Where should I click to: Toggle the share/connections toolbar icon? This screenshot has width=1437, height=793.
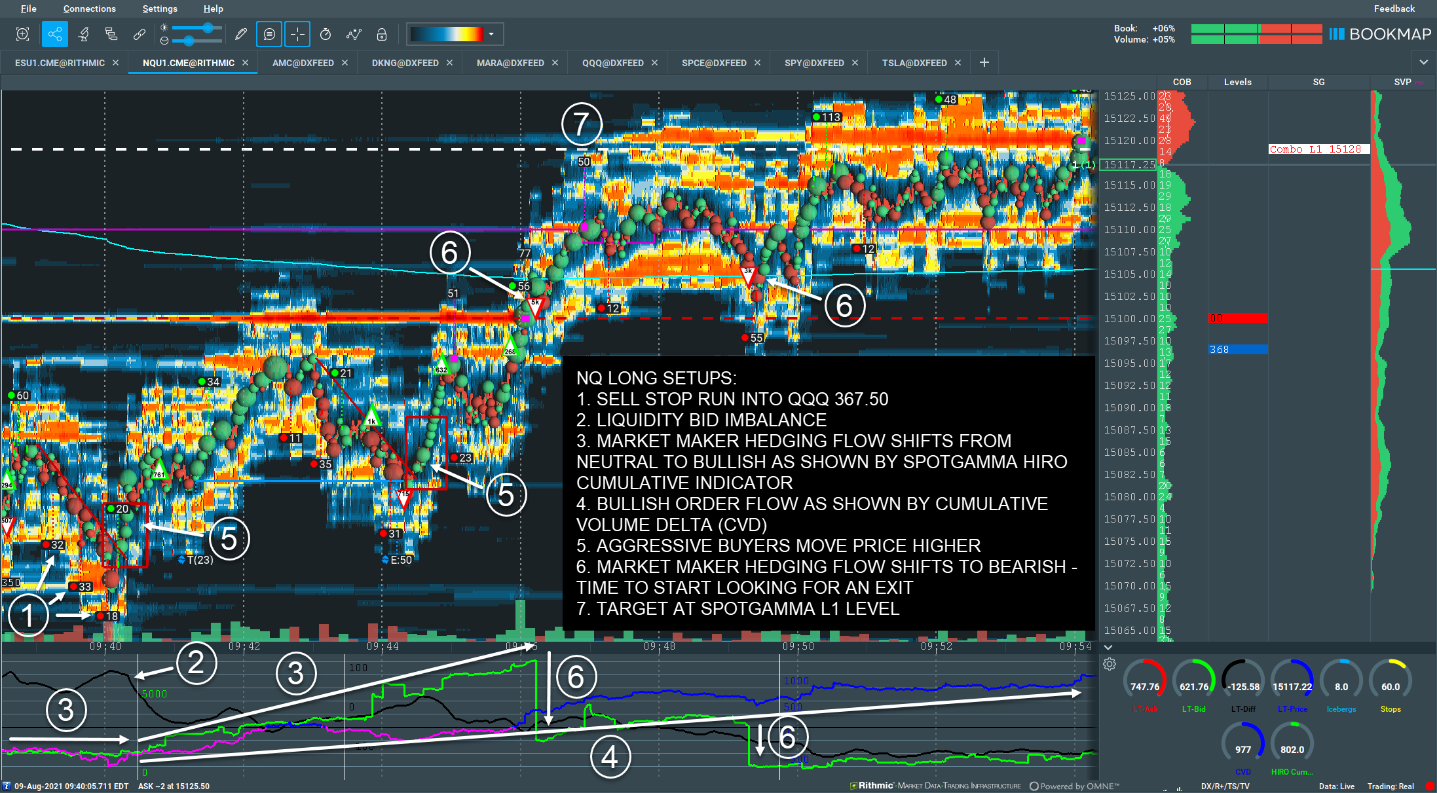55,34
